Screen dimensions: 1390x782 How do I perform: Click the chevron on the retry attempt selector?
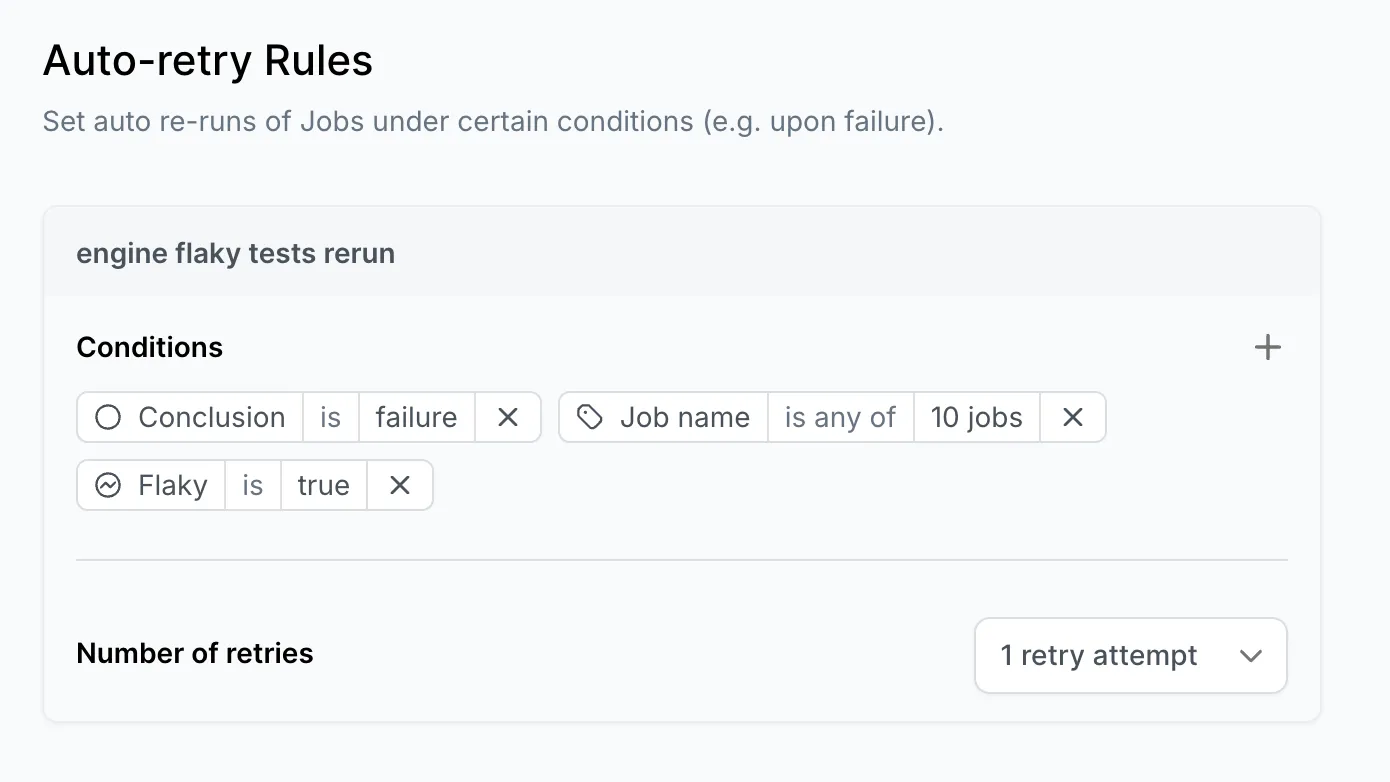tap(1250, 656)
